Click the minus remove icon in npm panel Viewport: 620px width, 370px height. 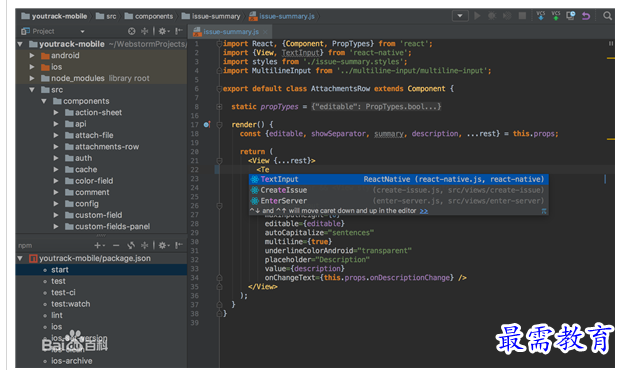pyautogui.click(x=116, y=245)
